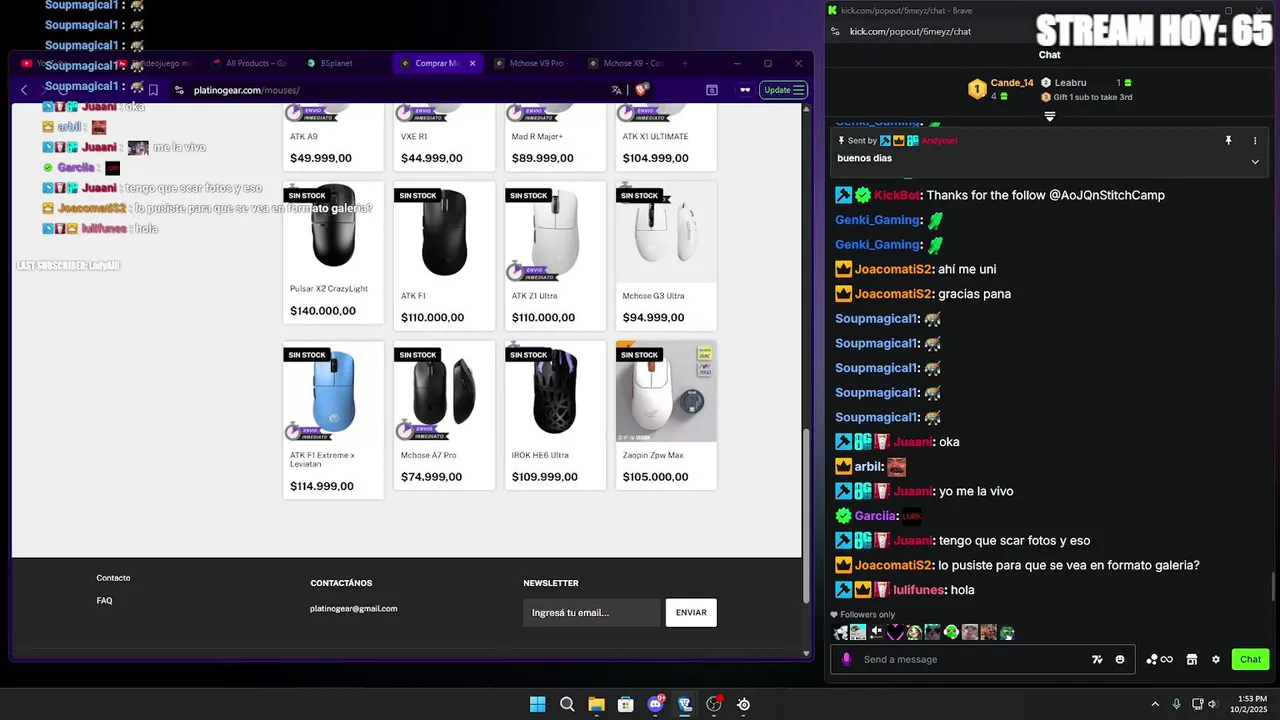Open File Explorer from taskbar
Screen dimensions: 1280x720
(x=596, y=704)
